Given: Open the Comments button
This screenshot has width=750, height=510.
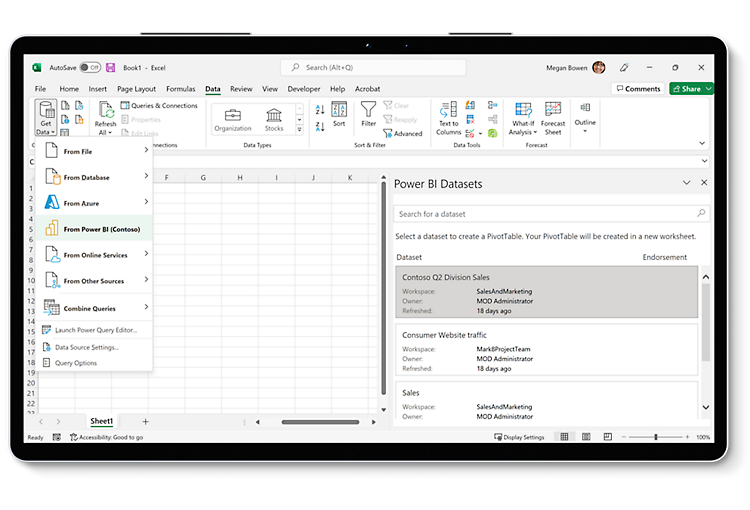Looking at the screenshot, I should pyautogui.click(x=637, y=89).
